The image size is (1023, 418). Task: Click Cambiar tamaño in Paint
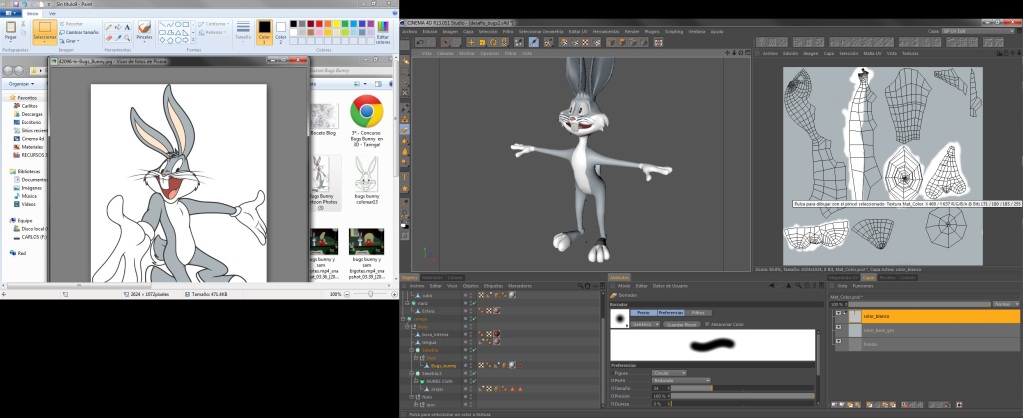[79, 33]
